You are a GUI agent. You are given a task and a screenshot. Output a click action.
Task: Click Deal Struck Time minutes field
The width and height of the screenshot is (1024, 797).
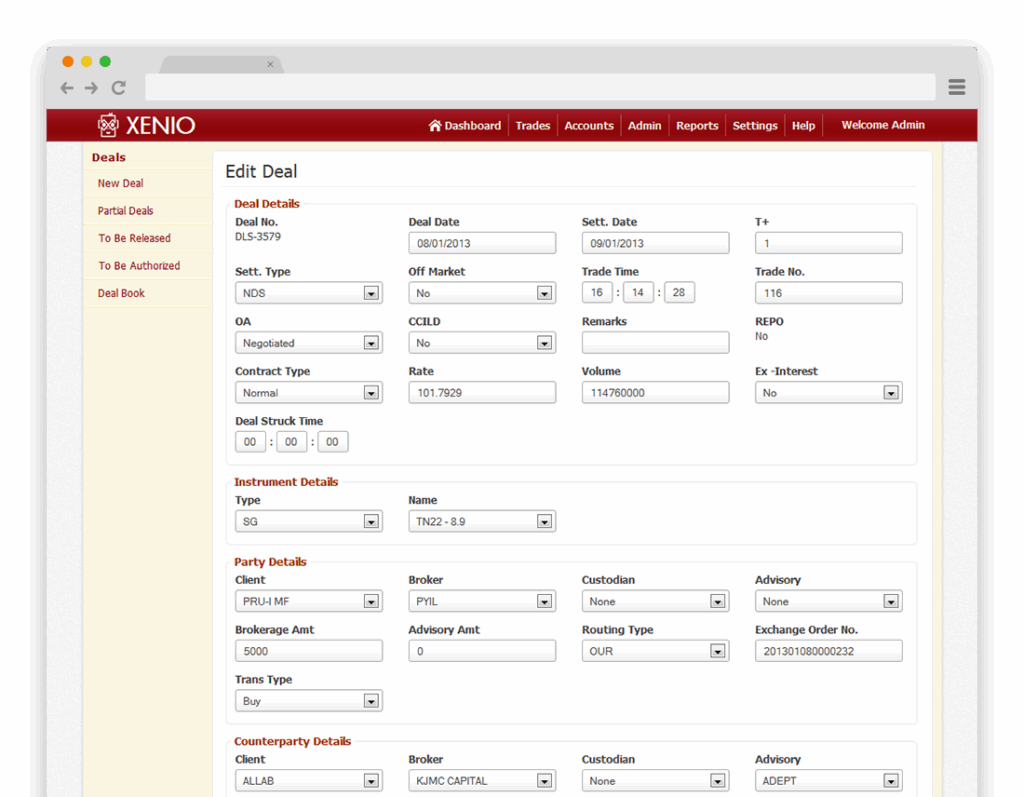pos(291,442)
